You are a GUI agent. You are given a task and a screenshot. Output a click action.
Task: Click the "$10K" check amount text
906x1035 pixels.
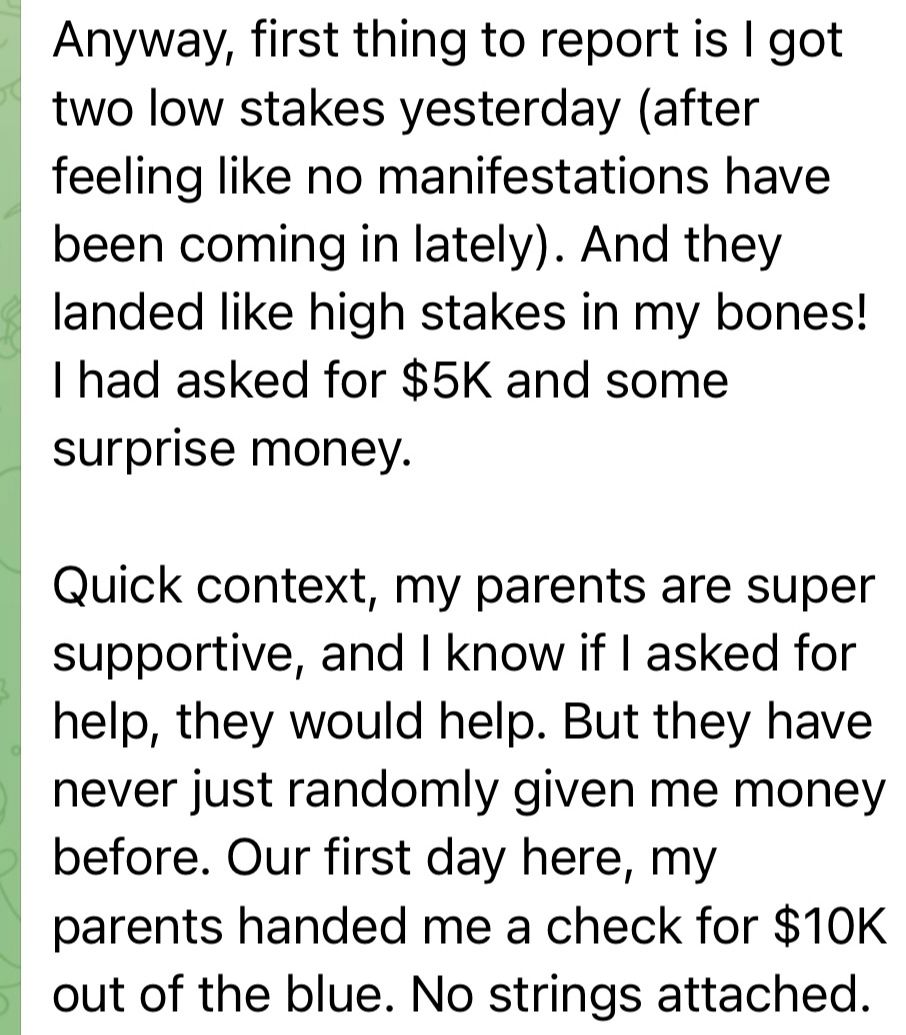[829, 927]
